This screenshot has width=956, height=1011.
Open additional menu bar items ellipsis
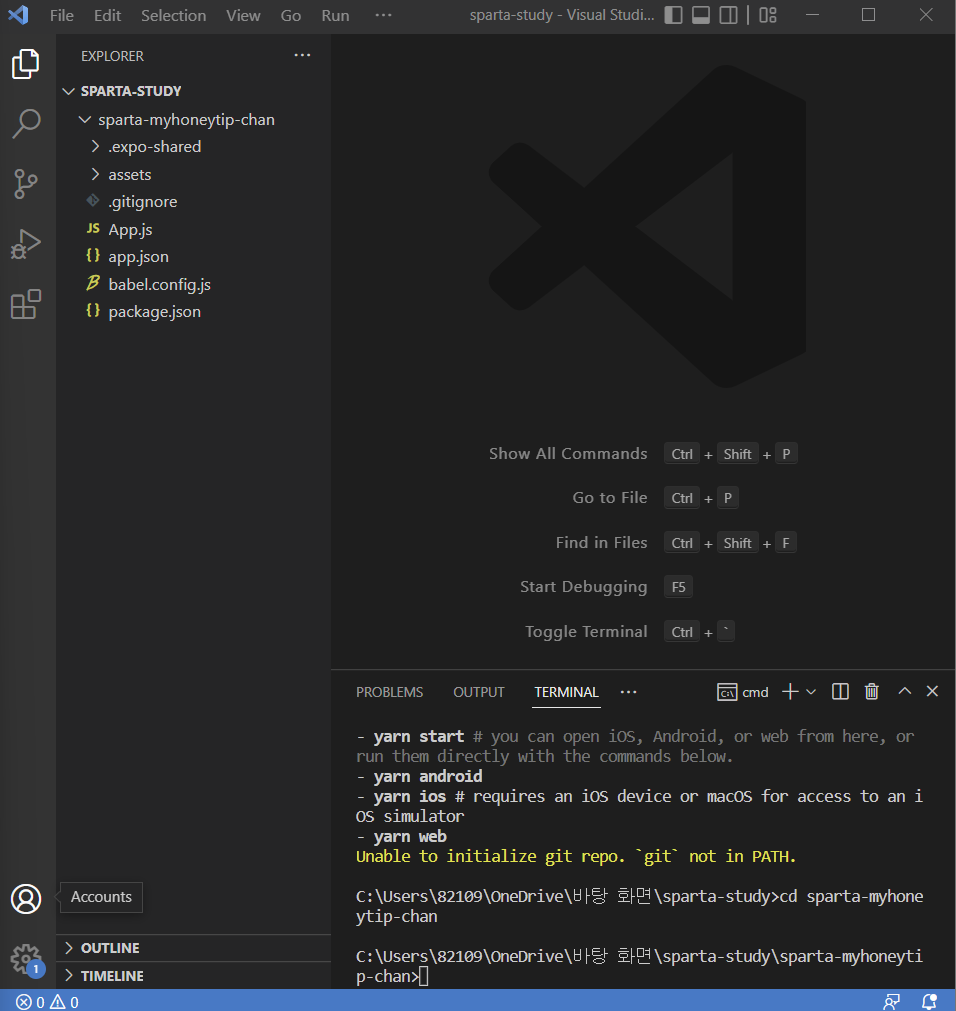tap(383, 15)
